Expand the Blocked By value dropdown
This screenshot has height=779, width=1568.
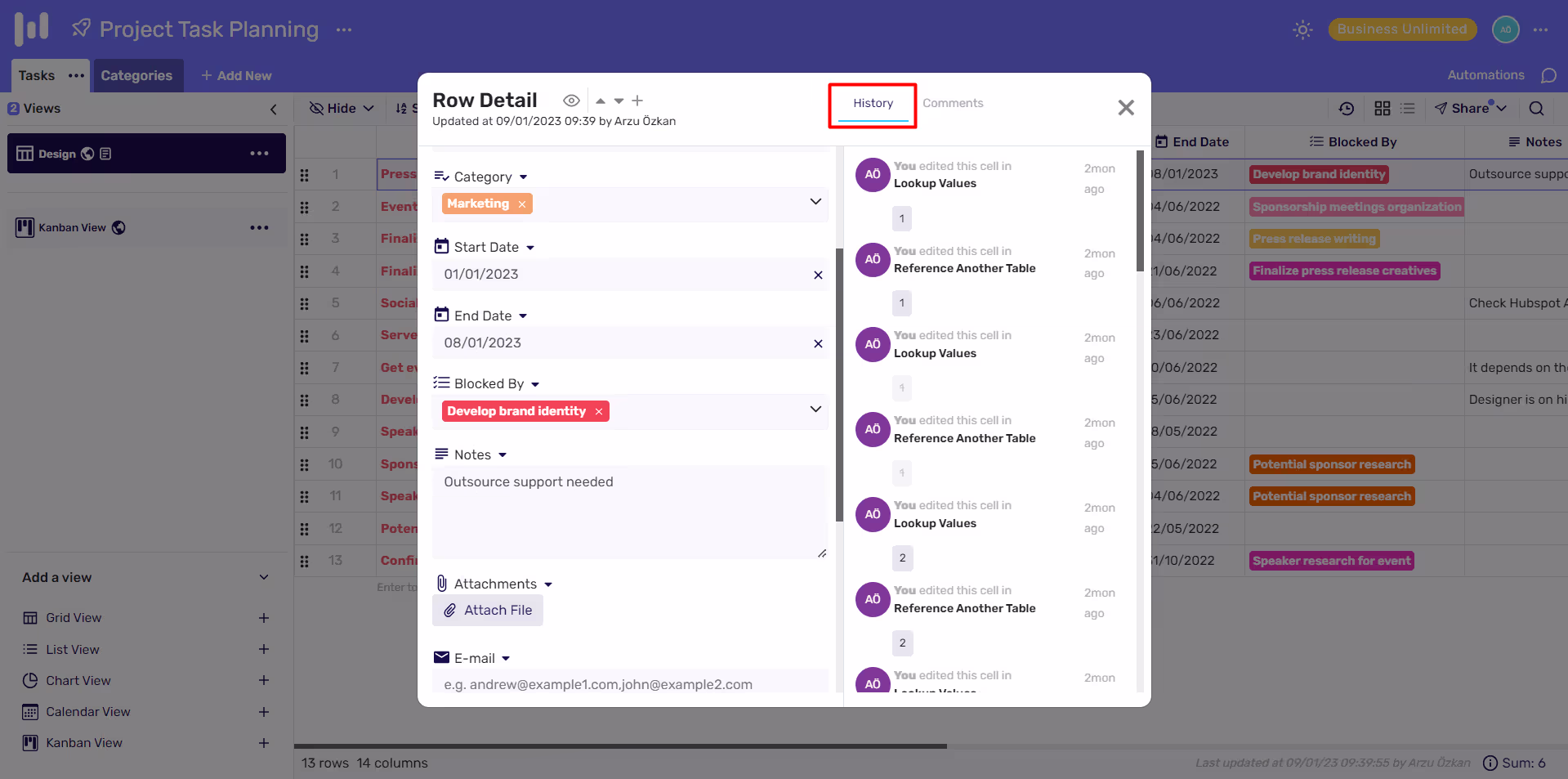click(815, 409)
